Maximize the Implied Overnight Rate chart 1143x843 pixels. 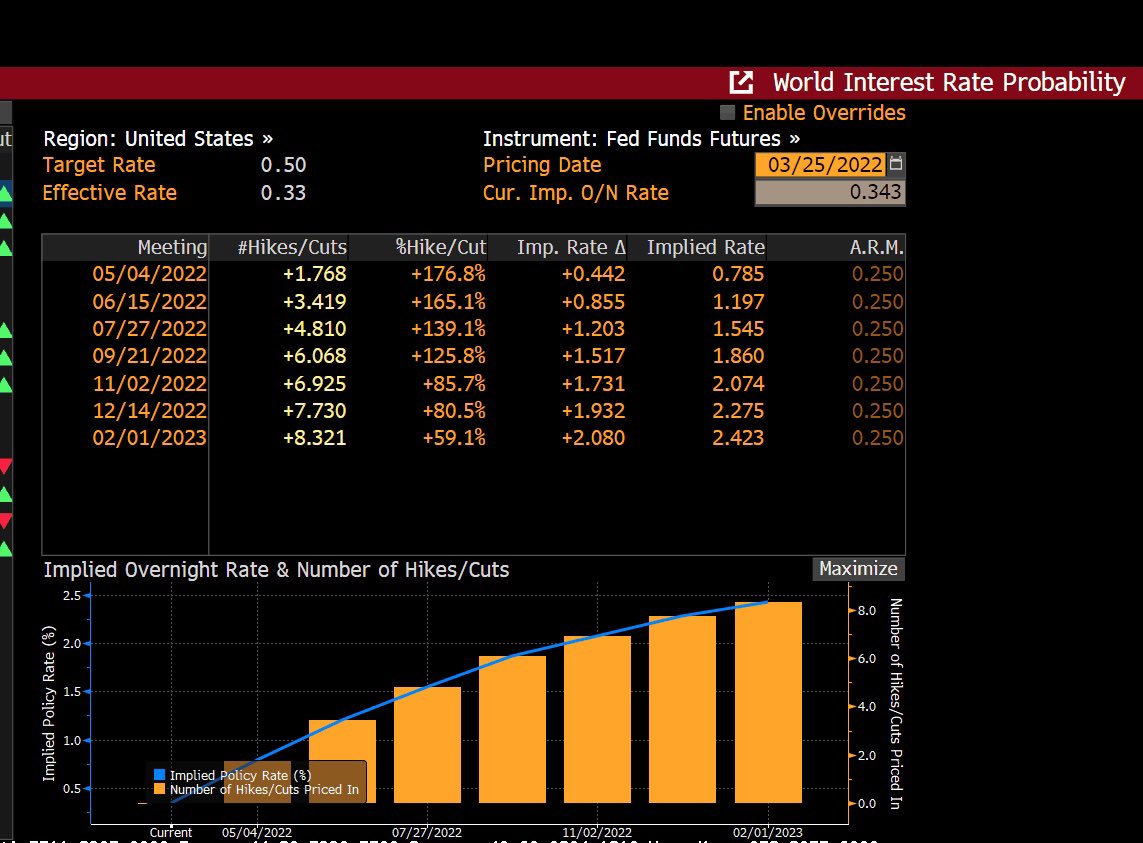click(x=858, y=569)
